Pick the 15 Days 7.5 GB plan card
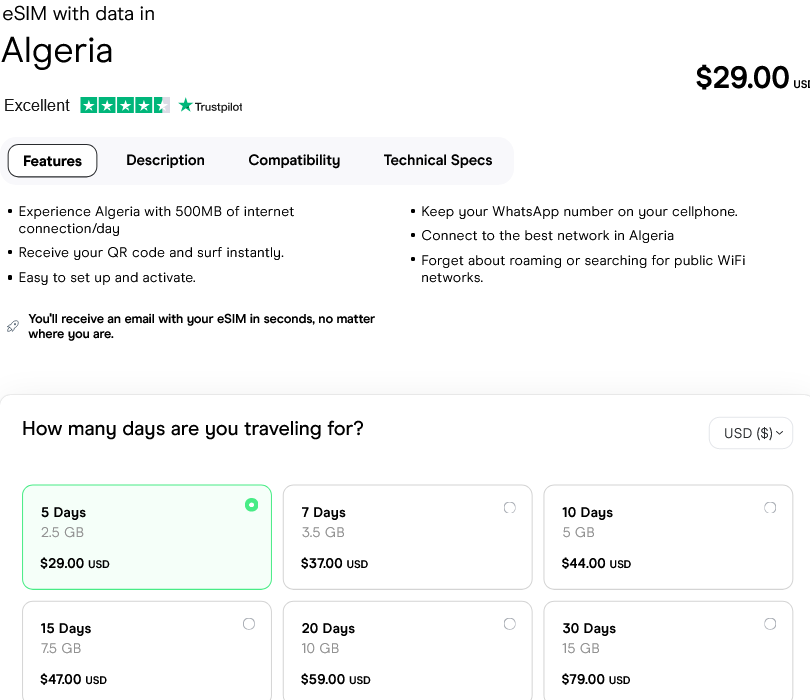Viewport: 810px width, 700px height. click(x=146, y=652)
